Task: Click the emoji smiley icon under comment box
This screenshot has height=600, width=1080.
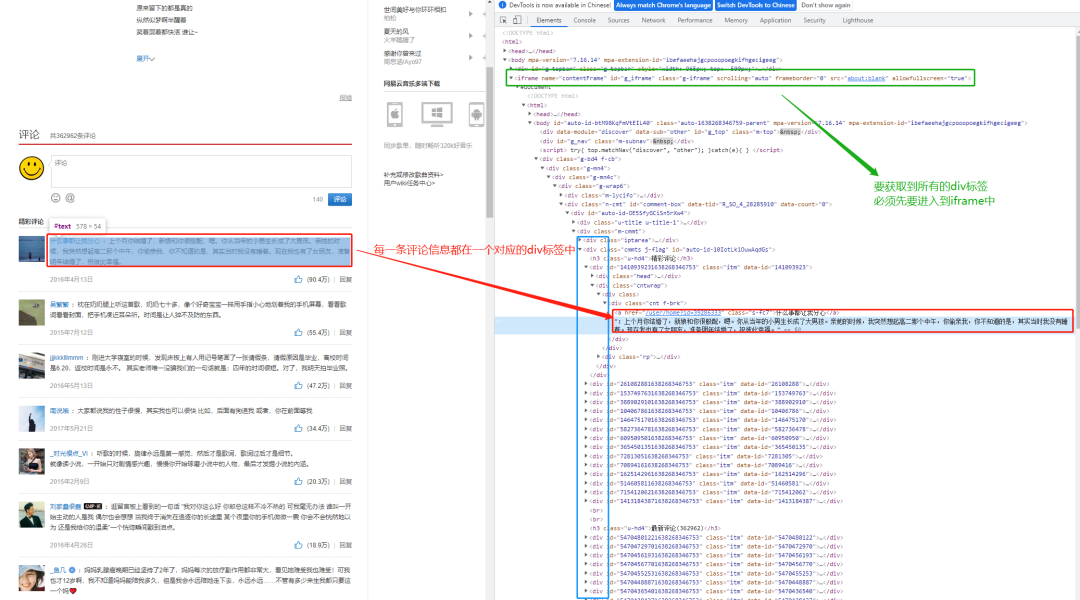Action: 56,198
